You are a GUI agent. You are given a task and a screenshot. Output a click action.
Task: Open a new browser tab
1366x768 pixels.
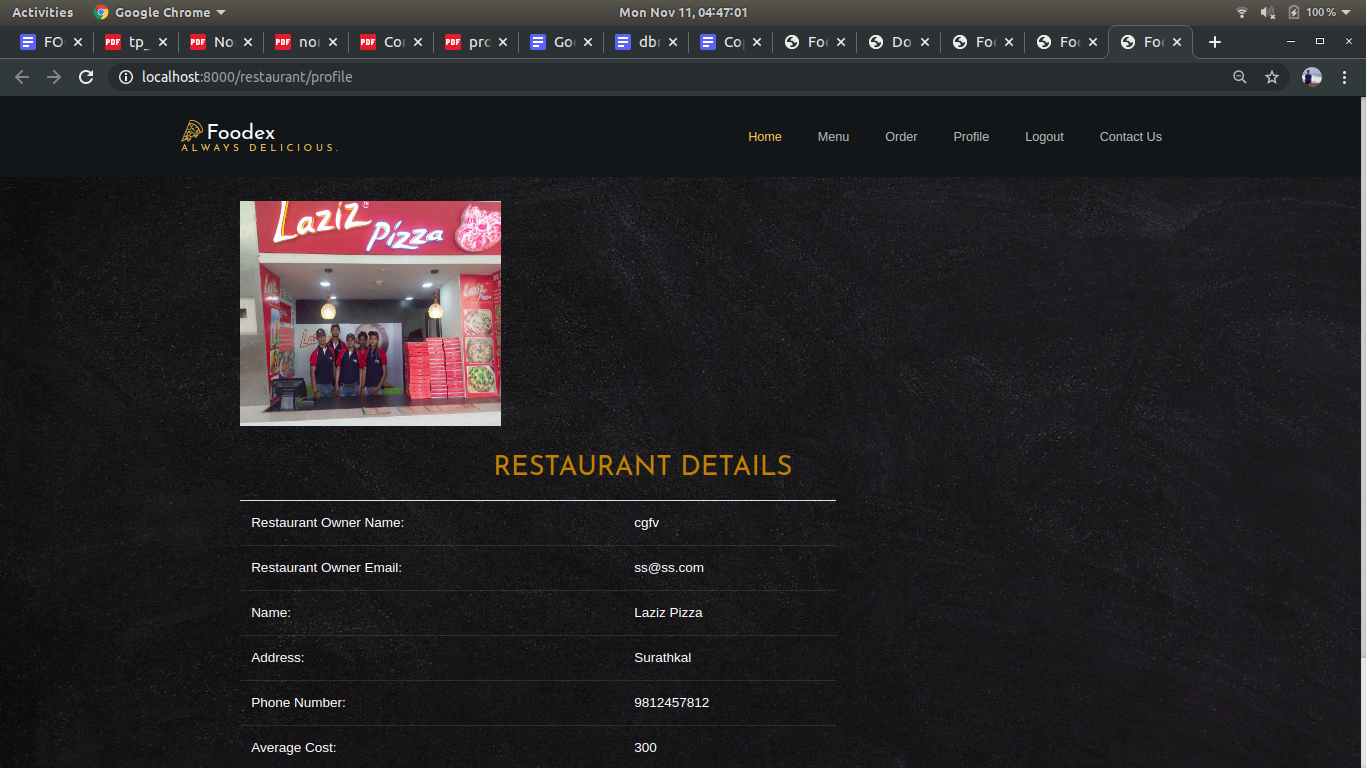pyautogui.click(x=1214, y=42)
